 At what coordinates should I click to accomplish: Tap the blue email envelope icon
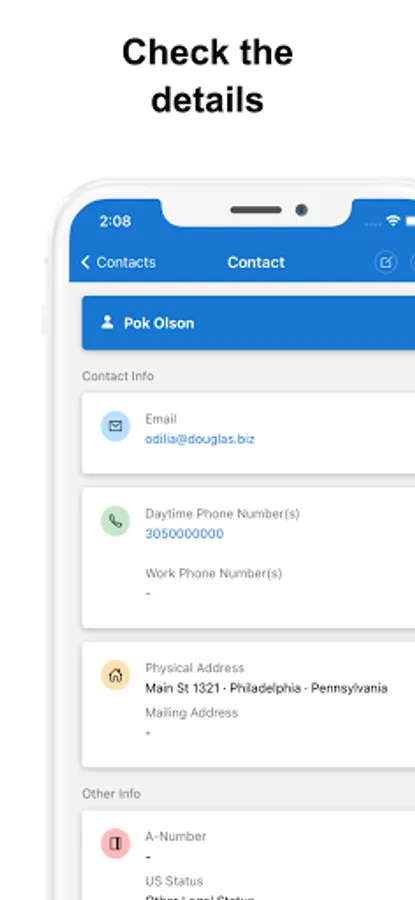pyautogui.click(x=115, y=426)
